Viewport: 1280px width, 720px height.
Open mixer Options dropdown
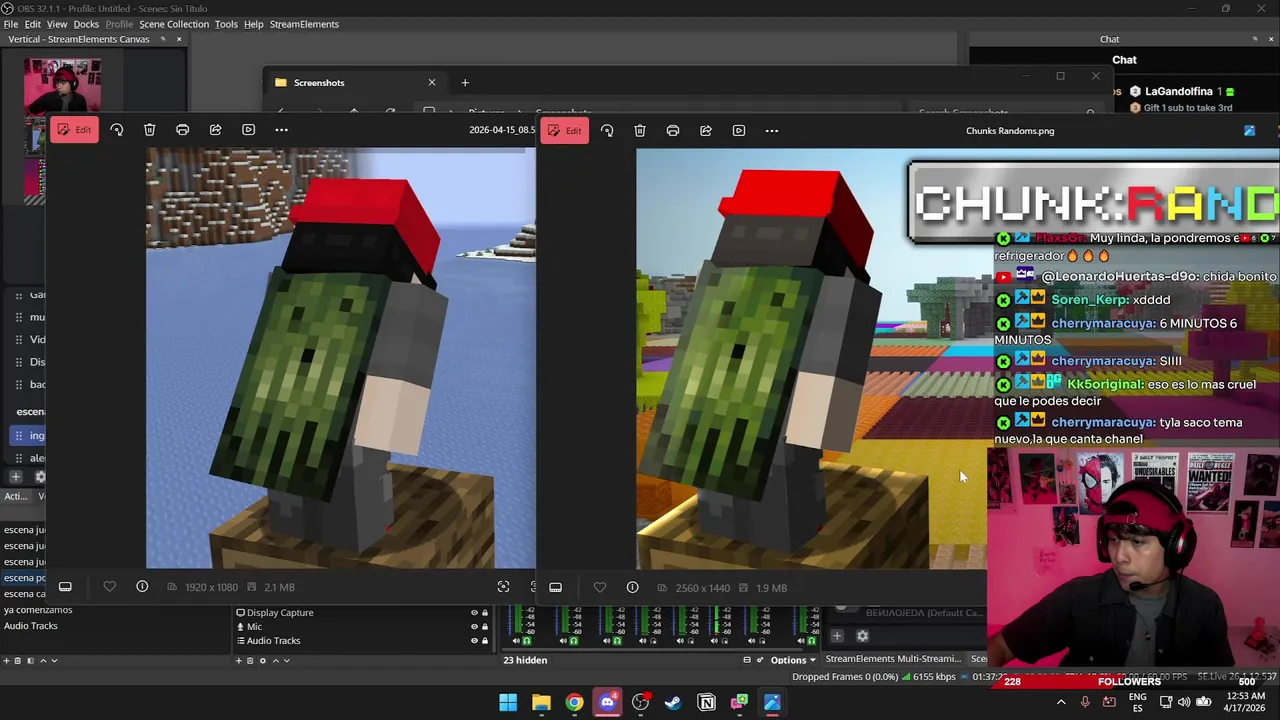point(793,660)
